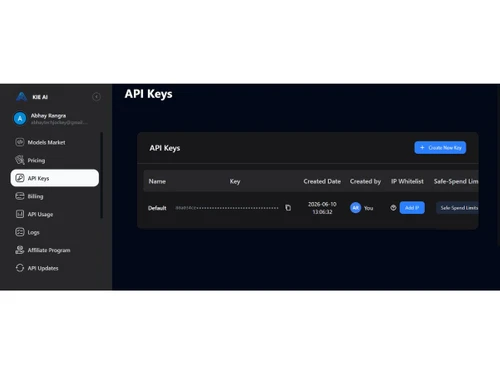Open Models Market page
Viewport: 500px width, 375px height.
[55, 142]
